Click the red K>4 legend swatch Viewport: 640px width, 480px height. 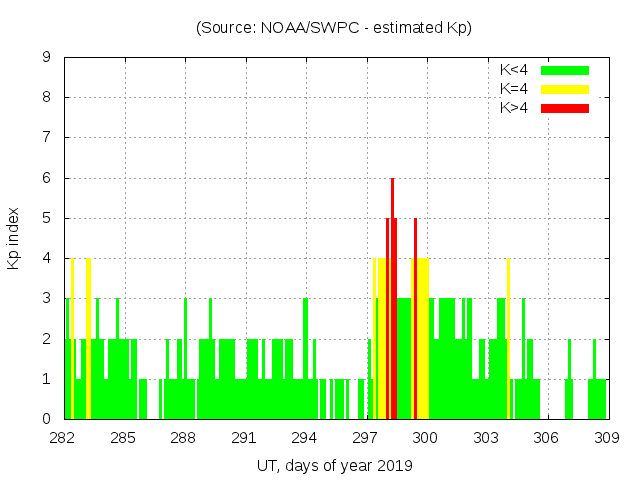point(565,108)
